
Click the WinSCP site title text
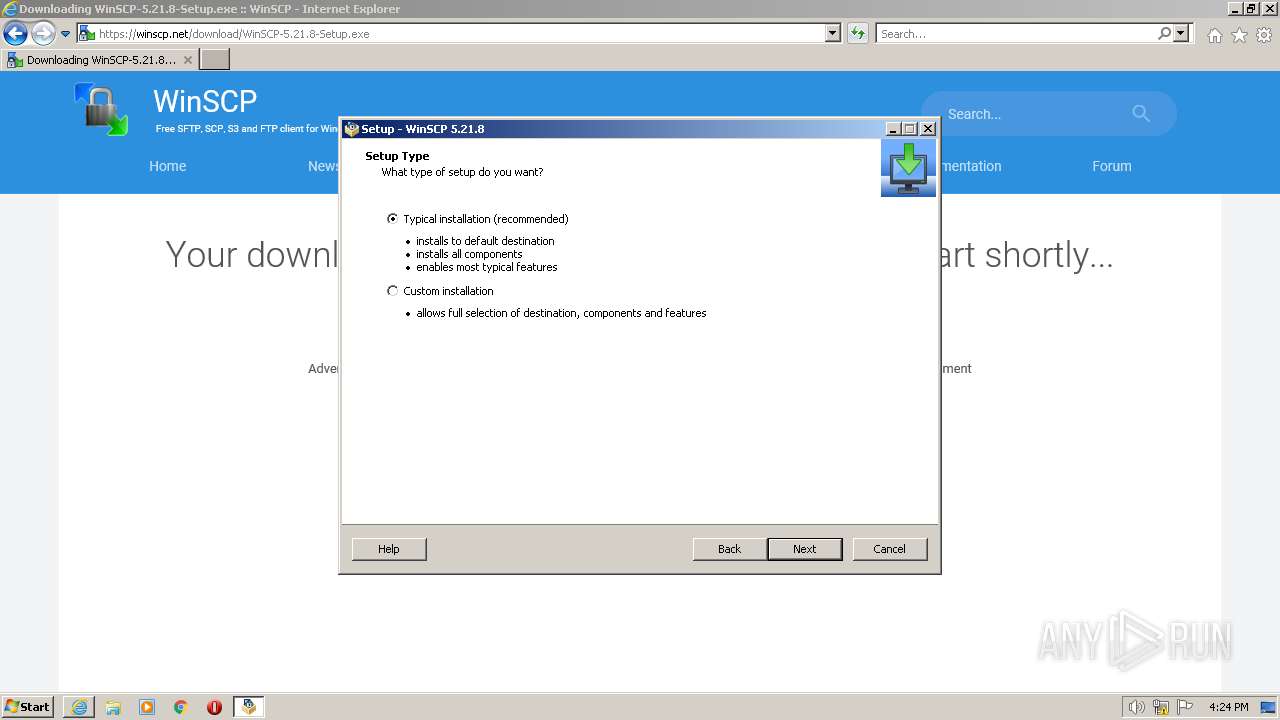[205, 101]
